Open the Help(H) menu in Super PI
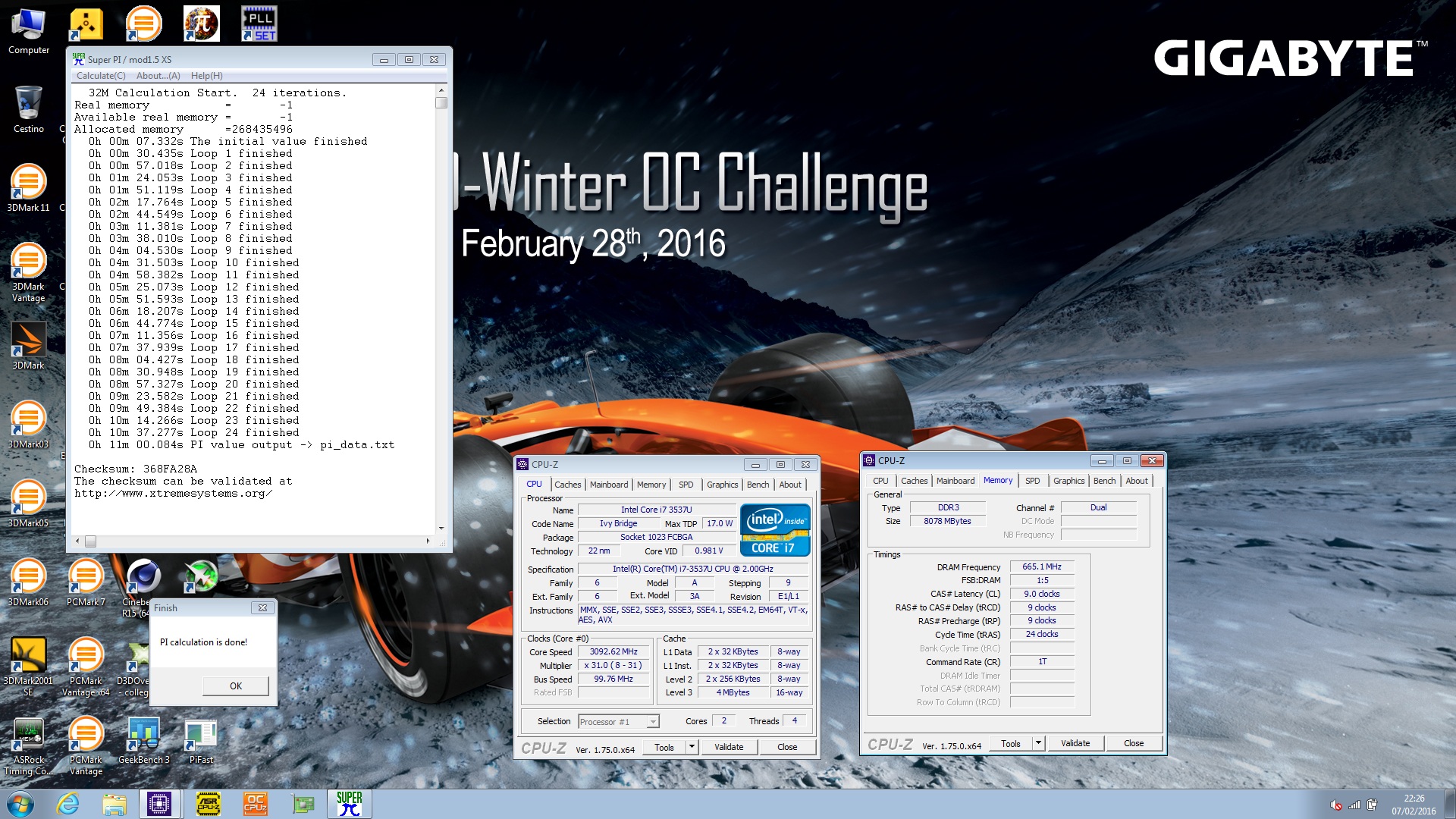 [x=206, y=76]
